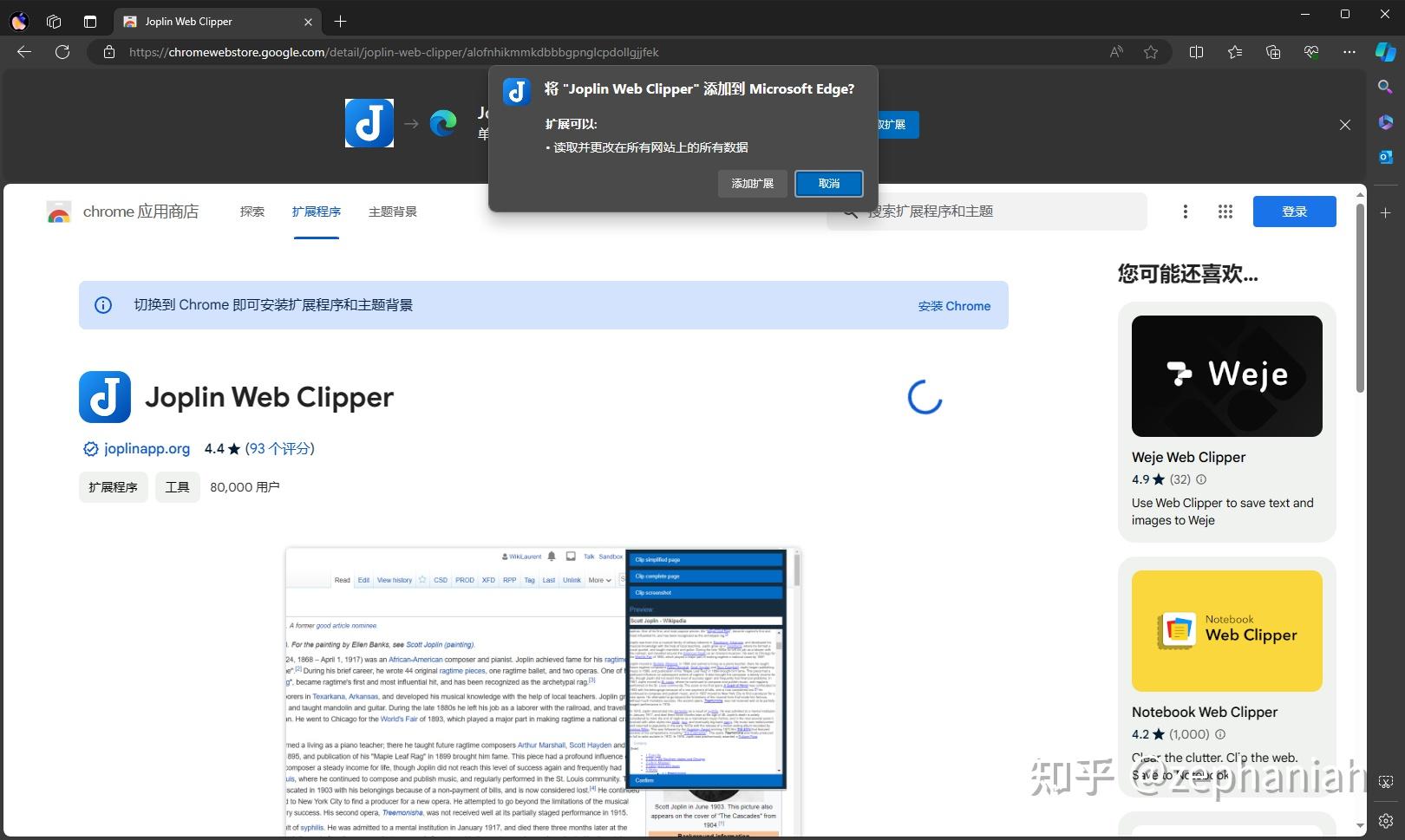1405x840 pixels.
Task: Open the web store three-dot menu
Action: (1186, 211)
